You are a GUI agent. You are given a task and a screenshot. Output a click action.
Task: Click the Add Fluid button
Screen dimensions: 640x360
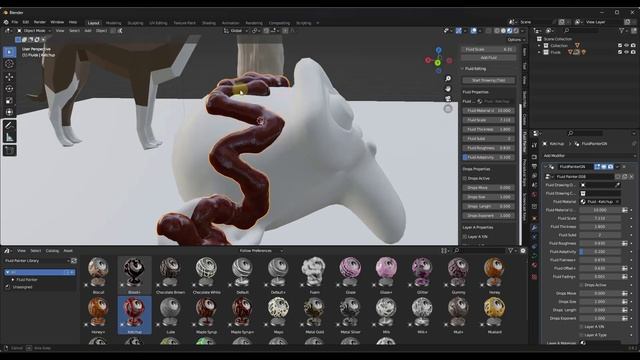click(x=489, y=58)
